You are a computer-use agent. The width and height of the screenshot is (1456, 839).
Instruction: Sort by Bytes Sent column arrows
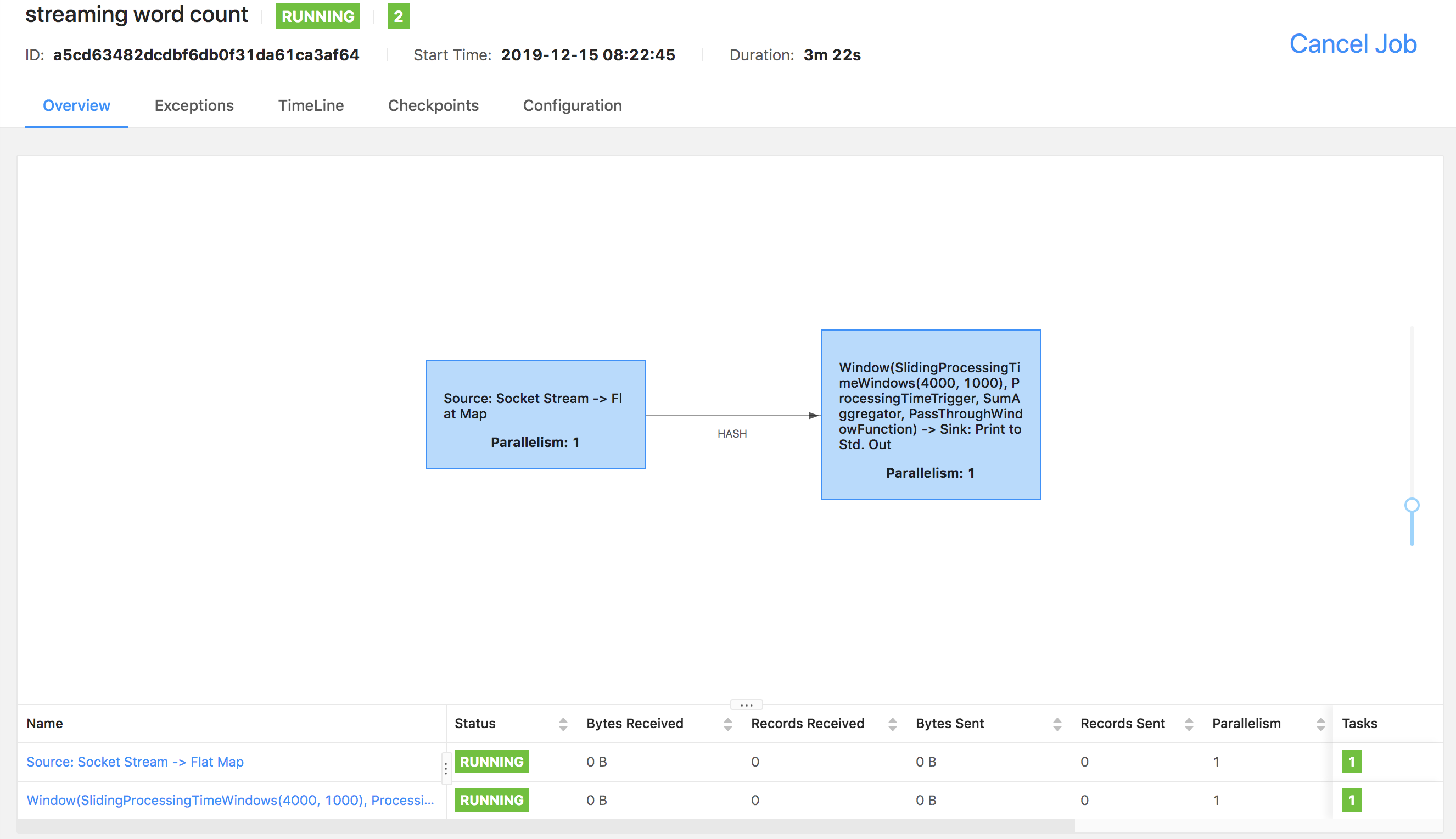1057,724
